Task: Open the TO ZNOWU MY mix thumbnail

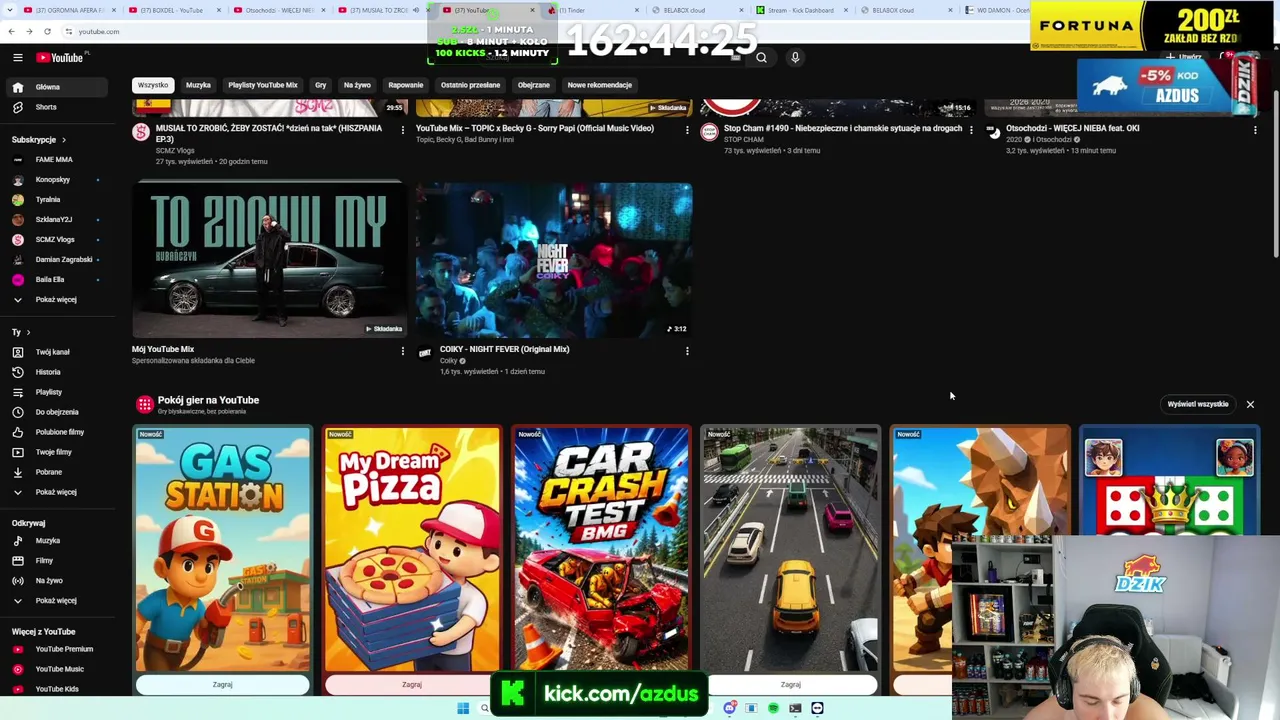Action: (x=269, y=260)
